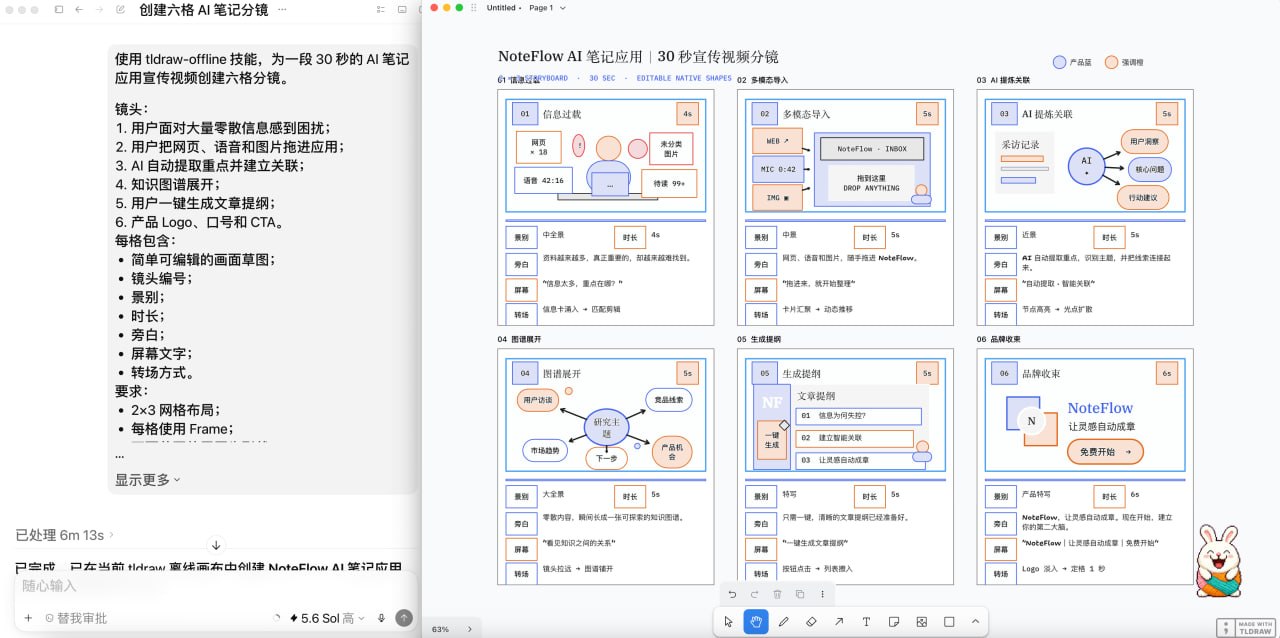This screenshot has height=638, width=1280.
Task: Click the 竞品线索 node in frame 04
Action: pyautogui.click(x=668, y=400)
